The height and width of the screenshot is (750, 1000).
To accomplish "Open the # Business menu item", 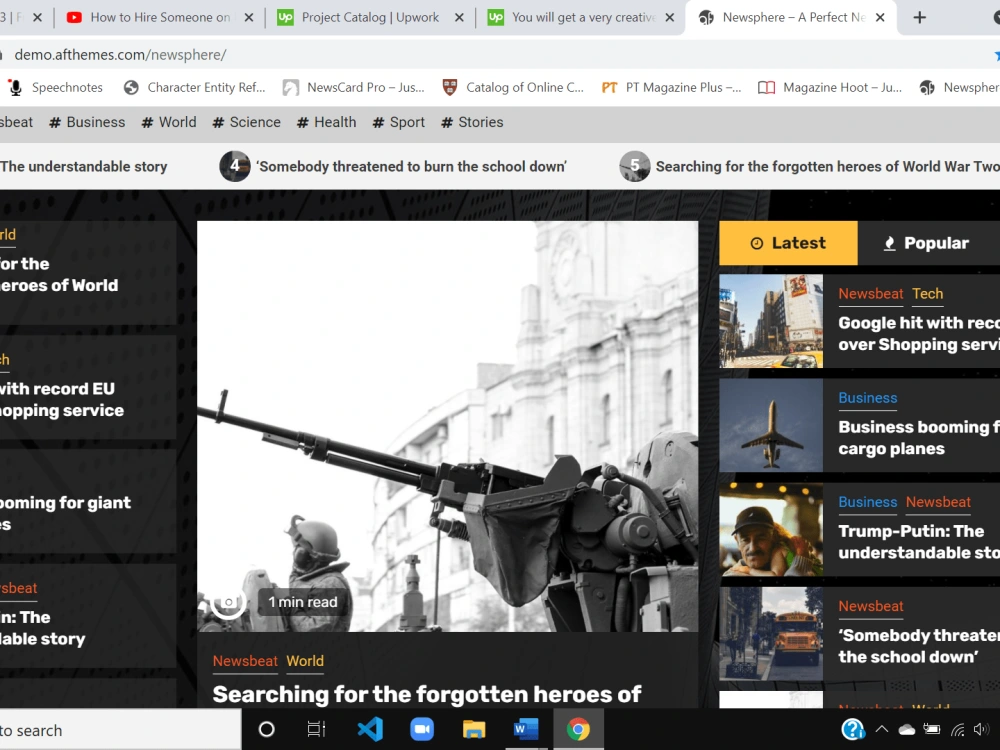I will (x=87, y=122).
